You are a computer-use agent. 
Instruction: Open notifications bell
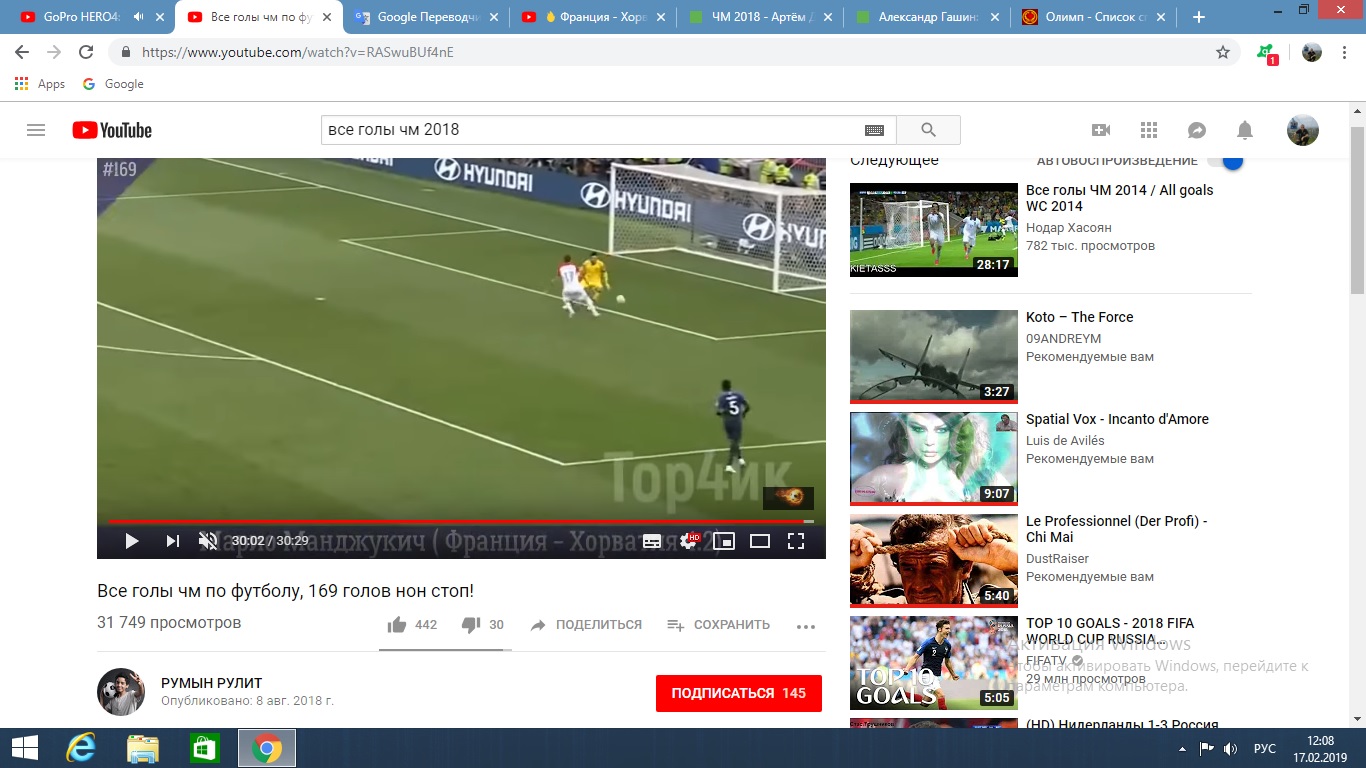coord(1245,130)
